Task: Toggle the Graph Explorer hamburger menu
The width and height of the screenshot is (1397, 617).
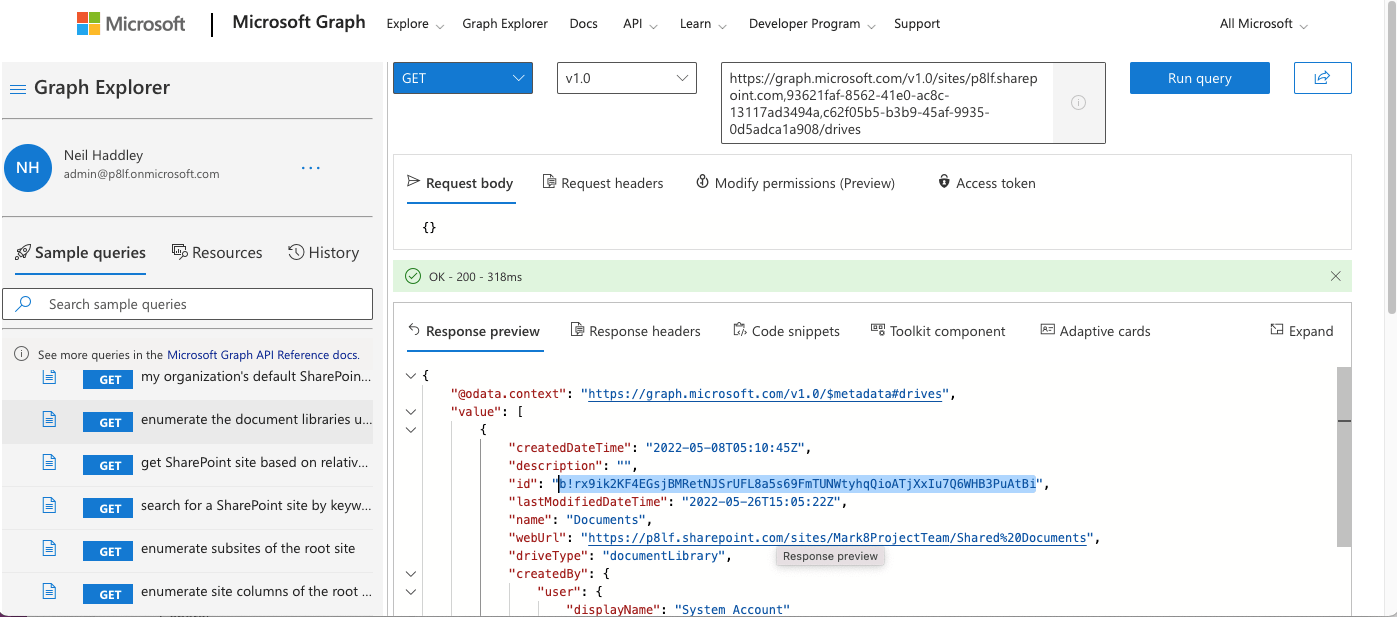Action: [x=17, y=89]
